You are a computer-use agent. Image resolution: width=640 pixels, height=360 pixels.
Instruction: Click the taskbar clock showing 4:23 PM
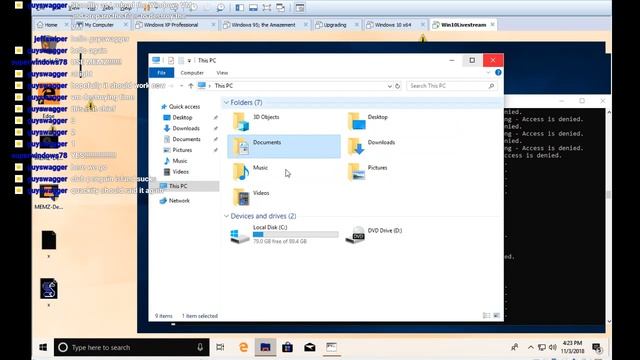click(x=572, y=347)
